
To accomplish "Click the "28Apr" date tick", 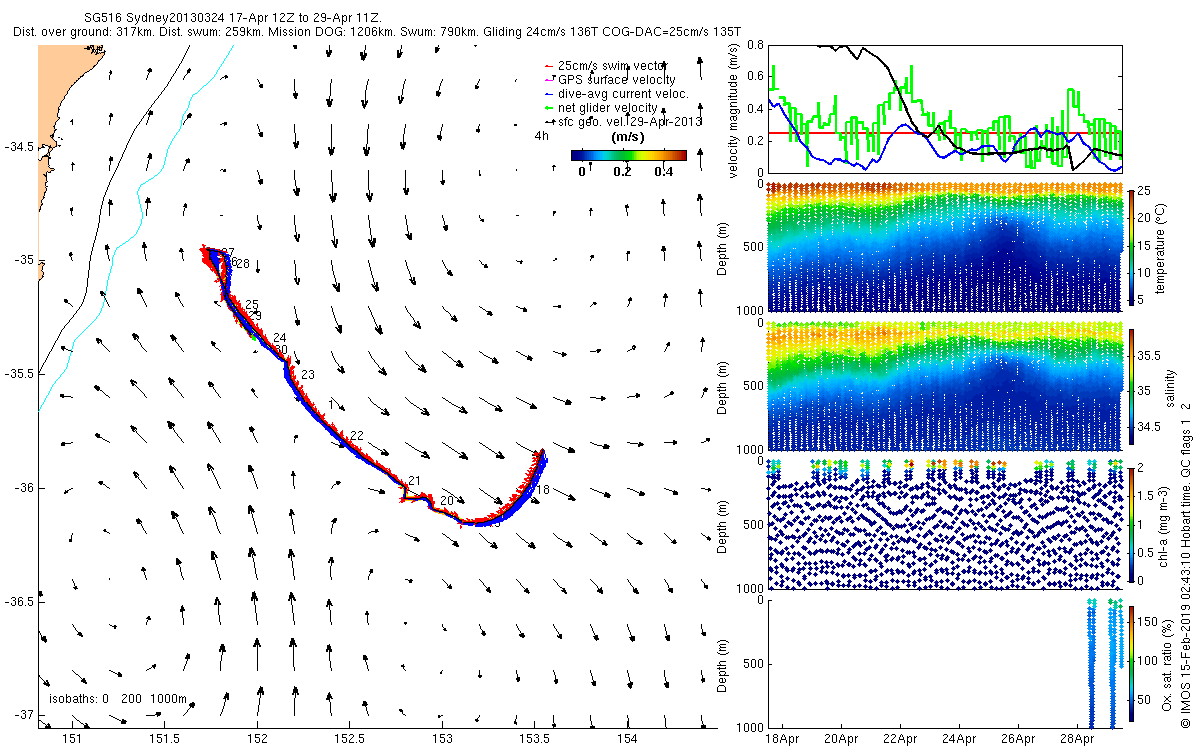I will pos(1077,739).
